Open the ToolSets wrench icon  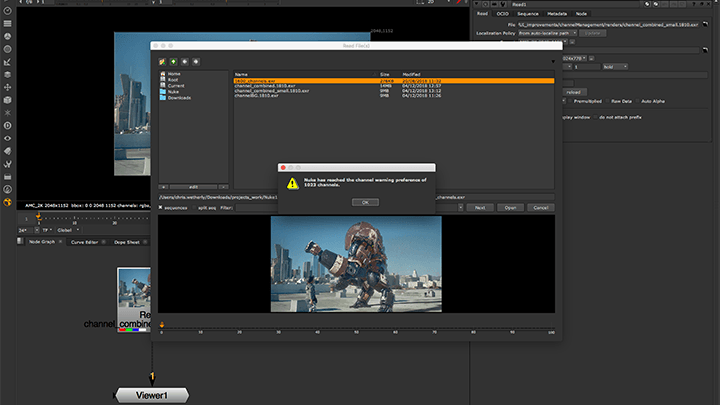pyautogui.click(x=7, y=164)
